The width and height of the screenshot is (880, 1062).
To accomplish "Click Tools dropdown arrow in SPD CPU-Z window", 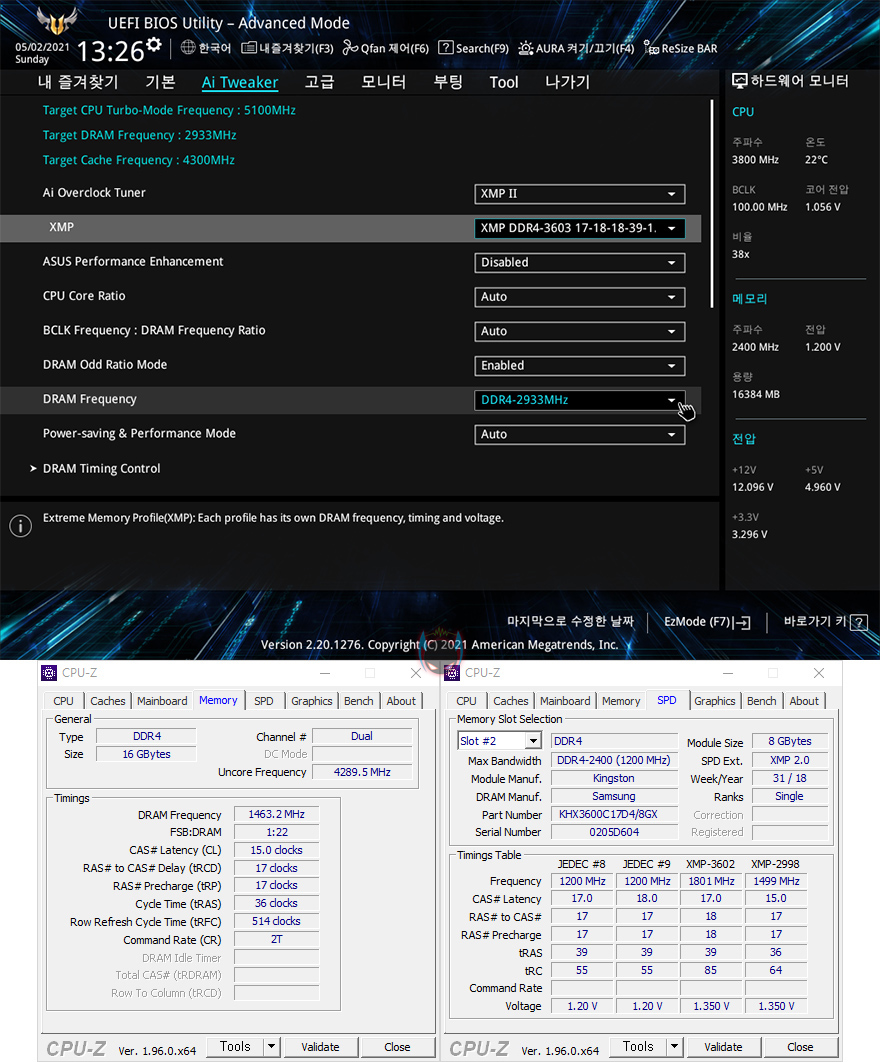I will click(674, 1046).
